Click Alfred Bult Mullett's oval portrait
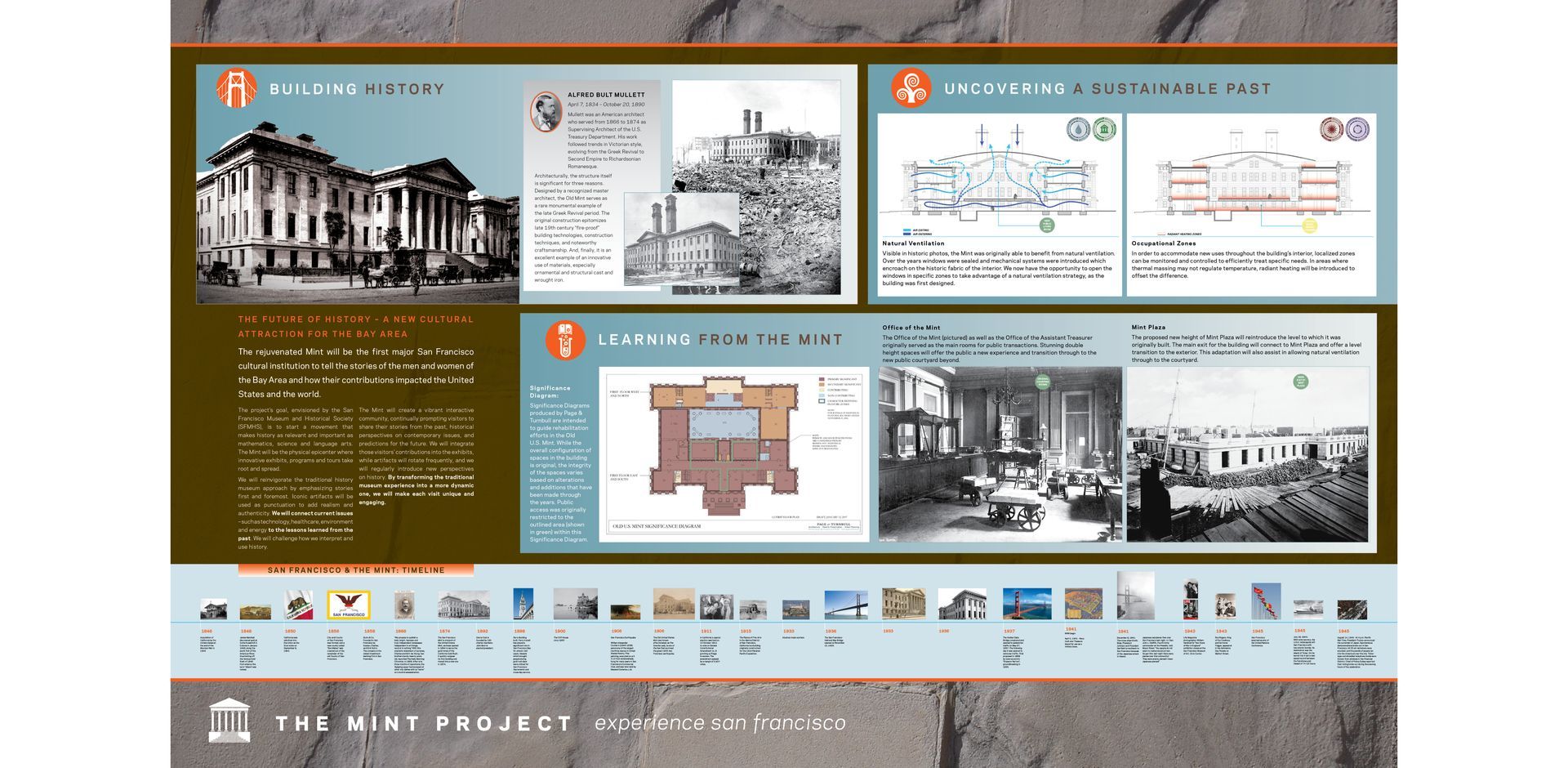The height and width of the screenshot is (768, 1568). tap(546, 112)
